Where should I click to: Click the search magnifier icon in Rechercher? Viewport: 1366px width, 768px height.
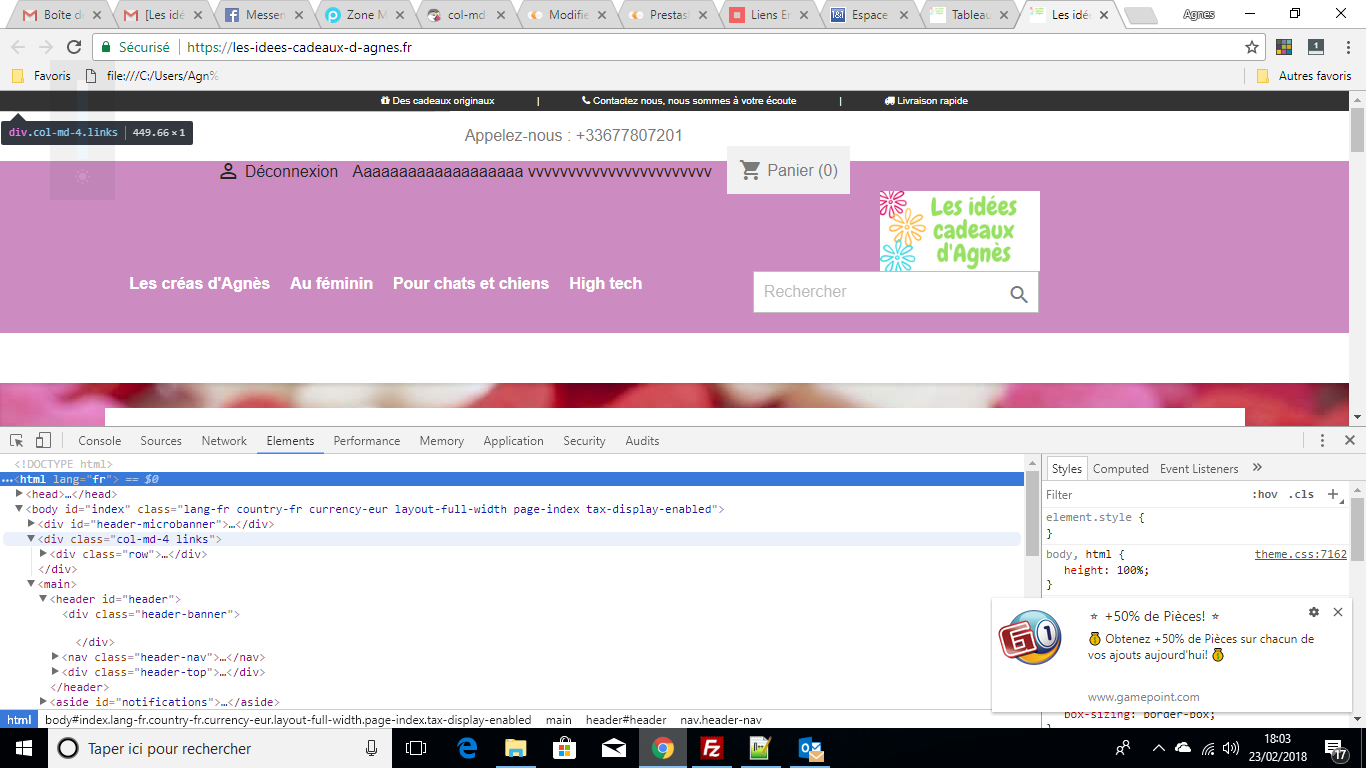point(1019,293)
